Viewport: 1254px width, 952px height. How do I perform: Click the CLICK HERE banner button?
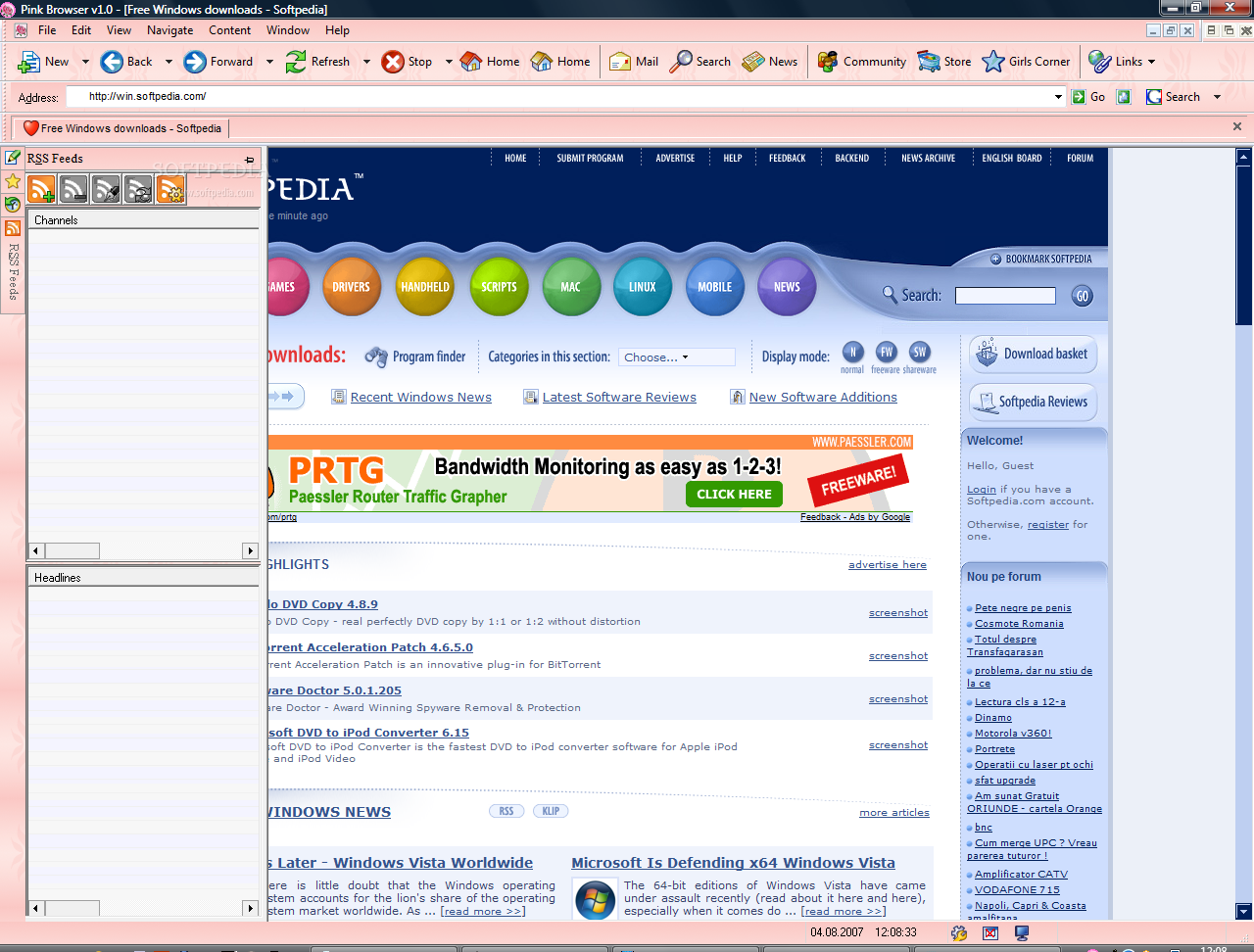click(x=734, y=495)
